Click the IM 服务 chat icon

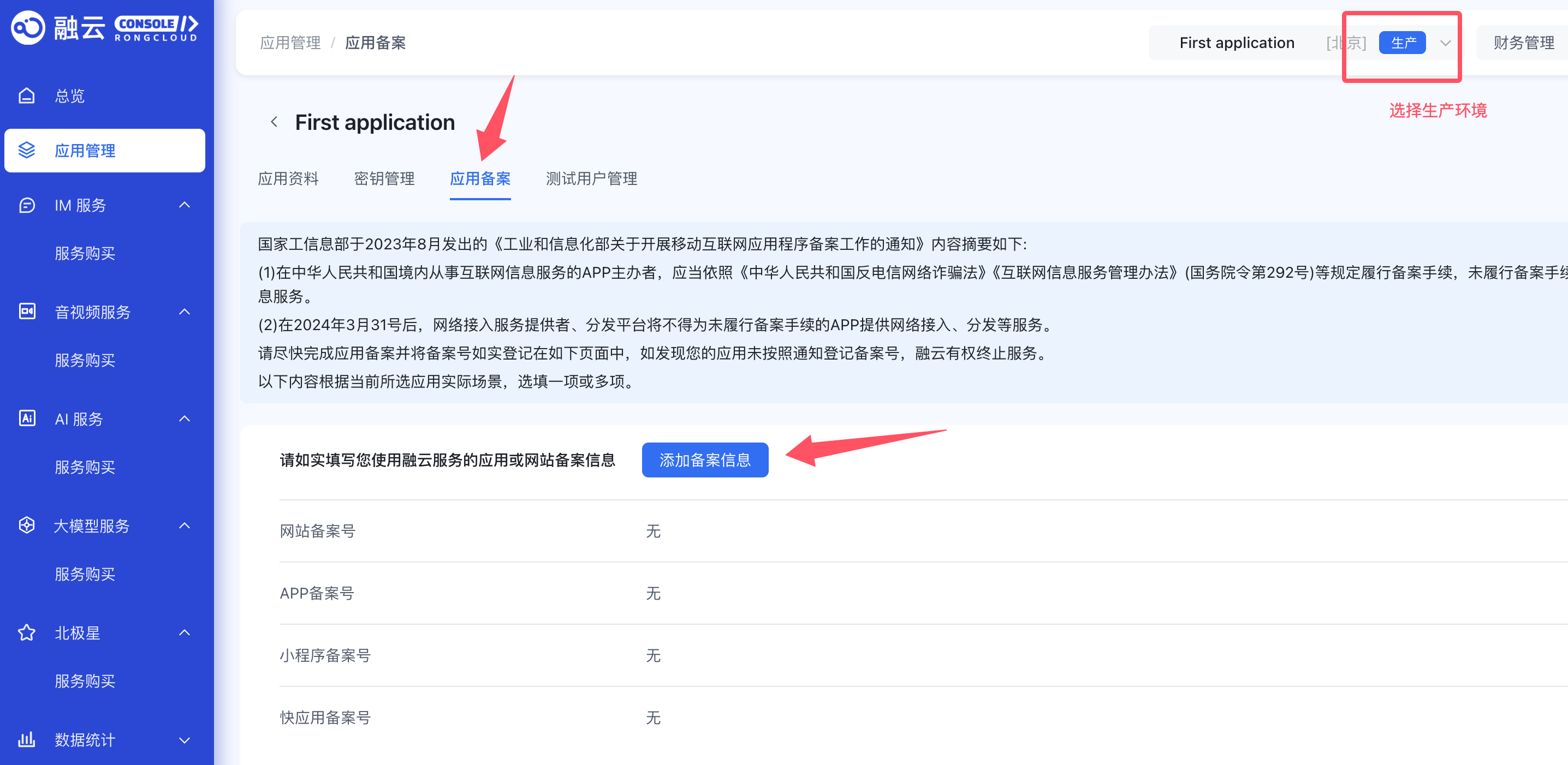27,205
